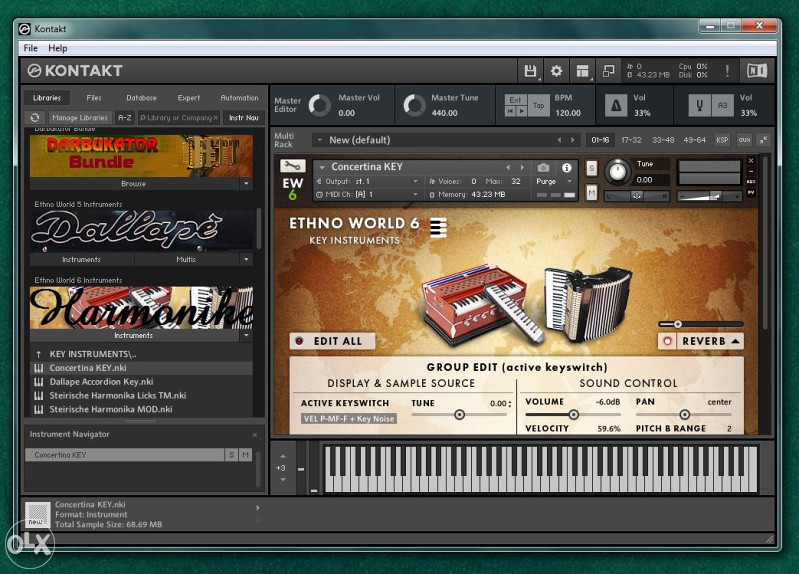799x574 pixels.
Task: Click the tempo restart playback button
Action: click(x=510, y=111)
